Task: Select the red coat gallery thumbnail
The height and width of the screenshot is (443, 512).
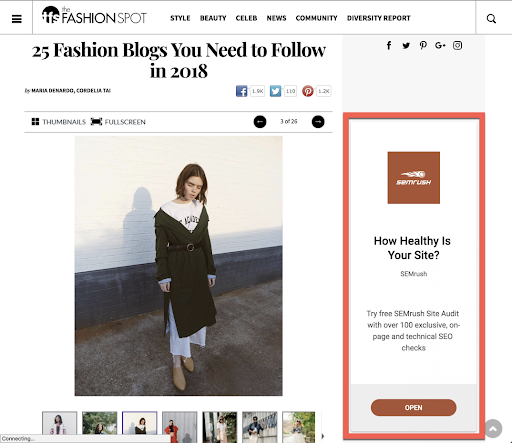Action: click(180, 427)
